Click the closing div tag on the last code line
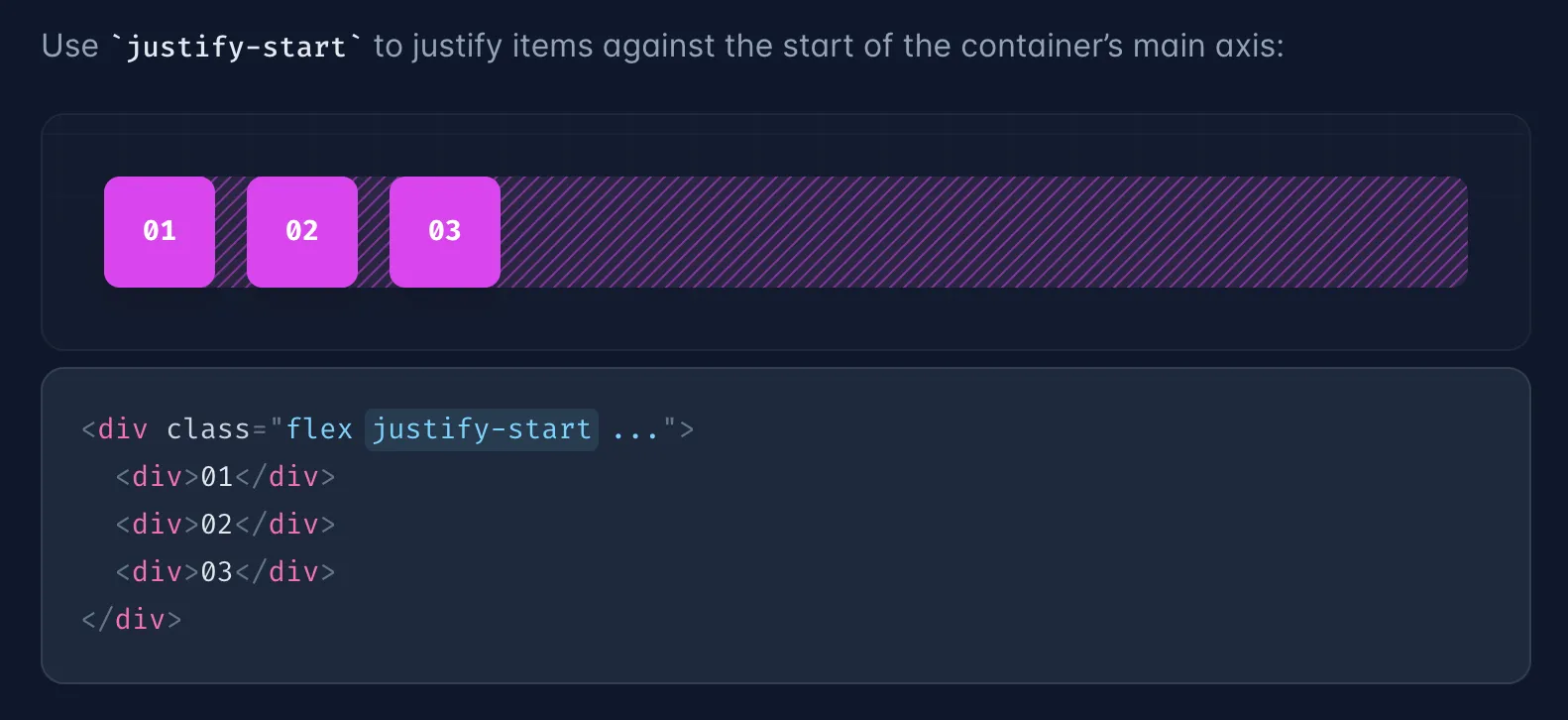The height and width of the screenshot is (720, 1568). (x=132, y=620)
